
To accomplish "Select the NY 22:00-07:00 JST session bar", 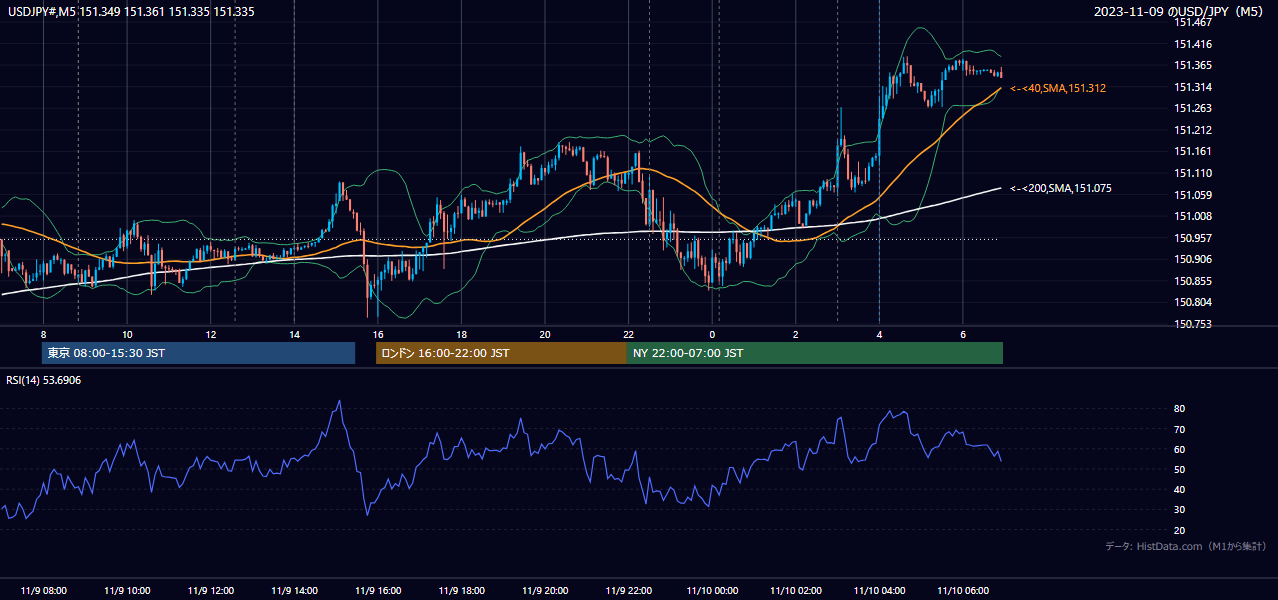I will point(815,353).
